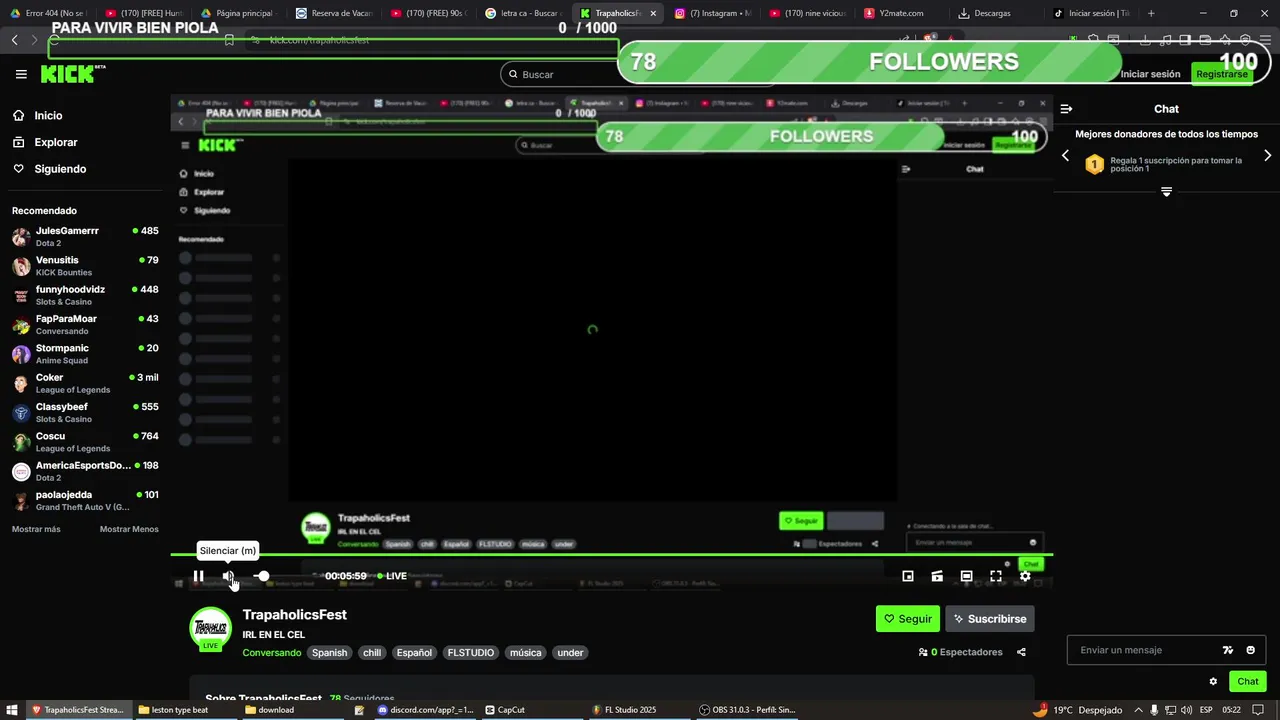This screenshot has height=720, width=1280.
Task: Open Explorar in sidebar
Action: [55, 142]
